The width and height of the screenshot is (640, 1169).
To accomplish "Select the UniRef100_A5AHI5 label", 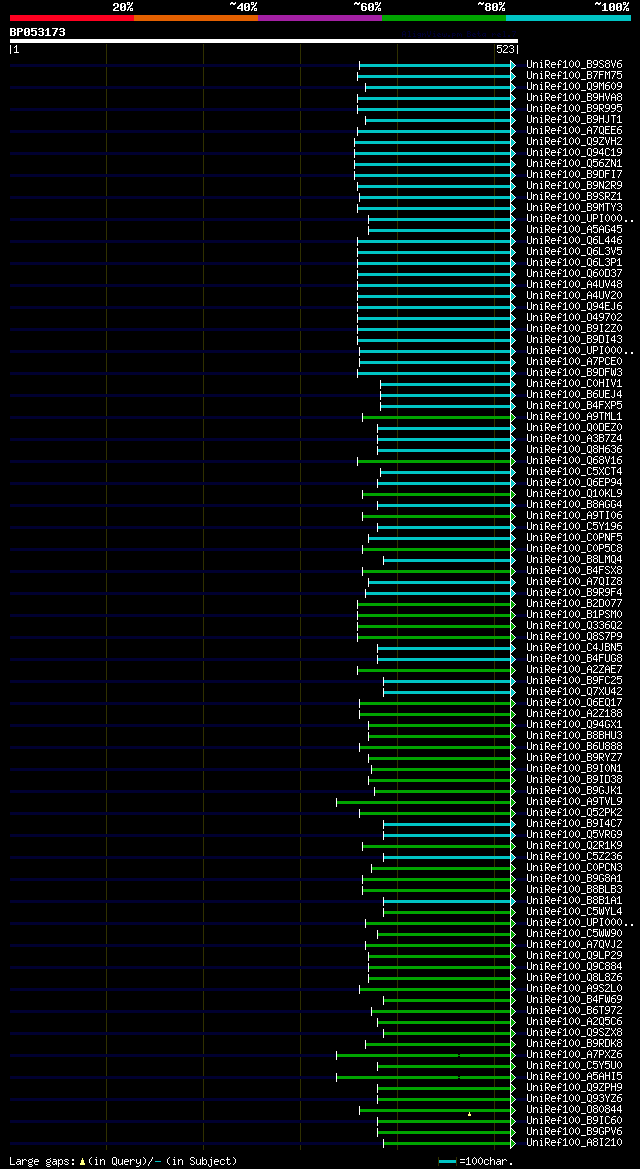I will pyautogui.click(x=574, y=1077).
